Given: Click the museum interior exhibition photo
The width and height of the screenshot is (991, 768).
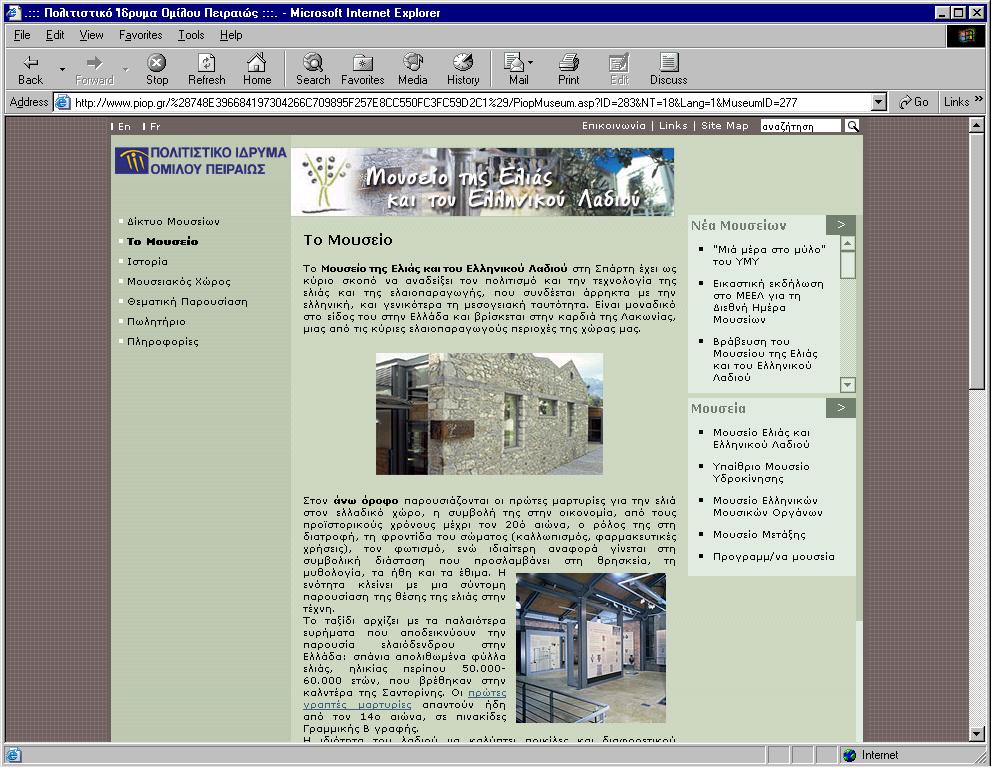Looking at the screenshot, I should click(x=591, y=648).
